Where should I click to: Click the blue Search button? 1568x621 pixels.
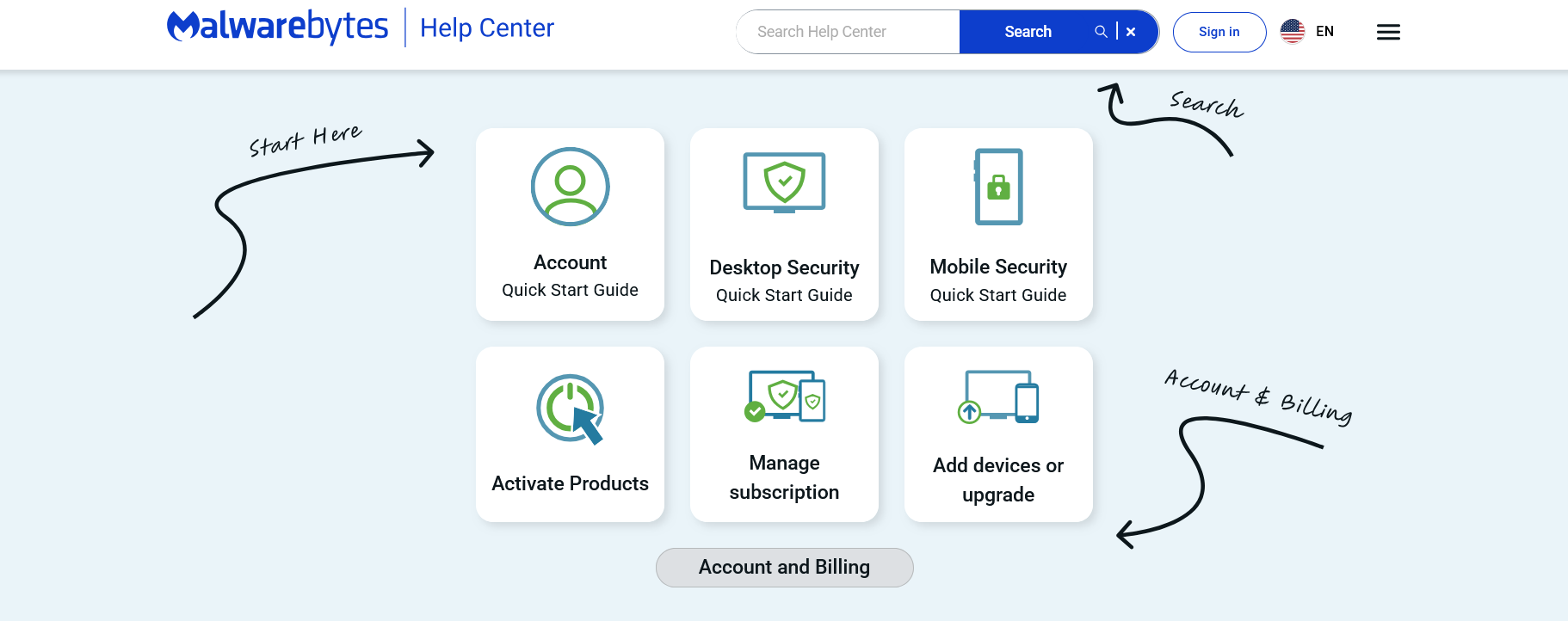point(1028,32)
